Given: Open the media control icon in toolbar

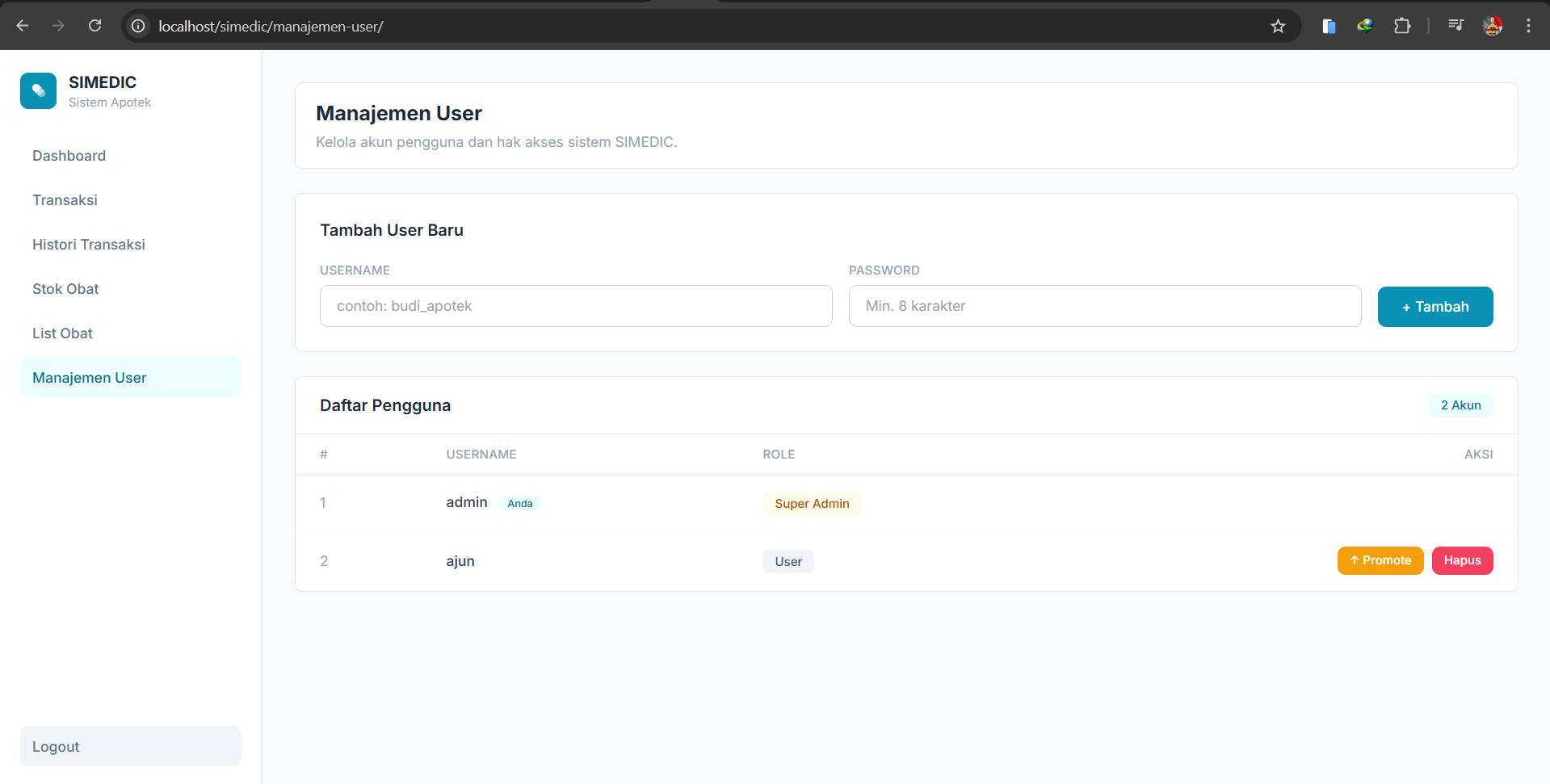Looking at the screenshot, I should [1455, 26].
